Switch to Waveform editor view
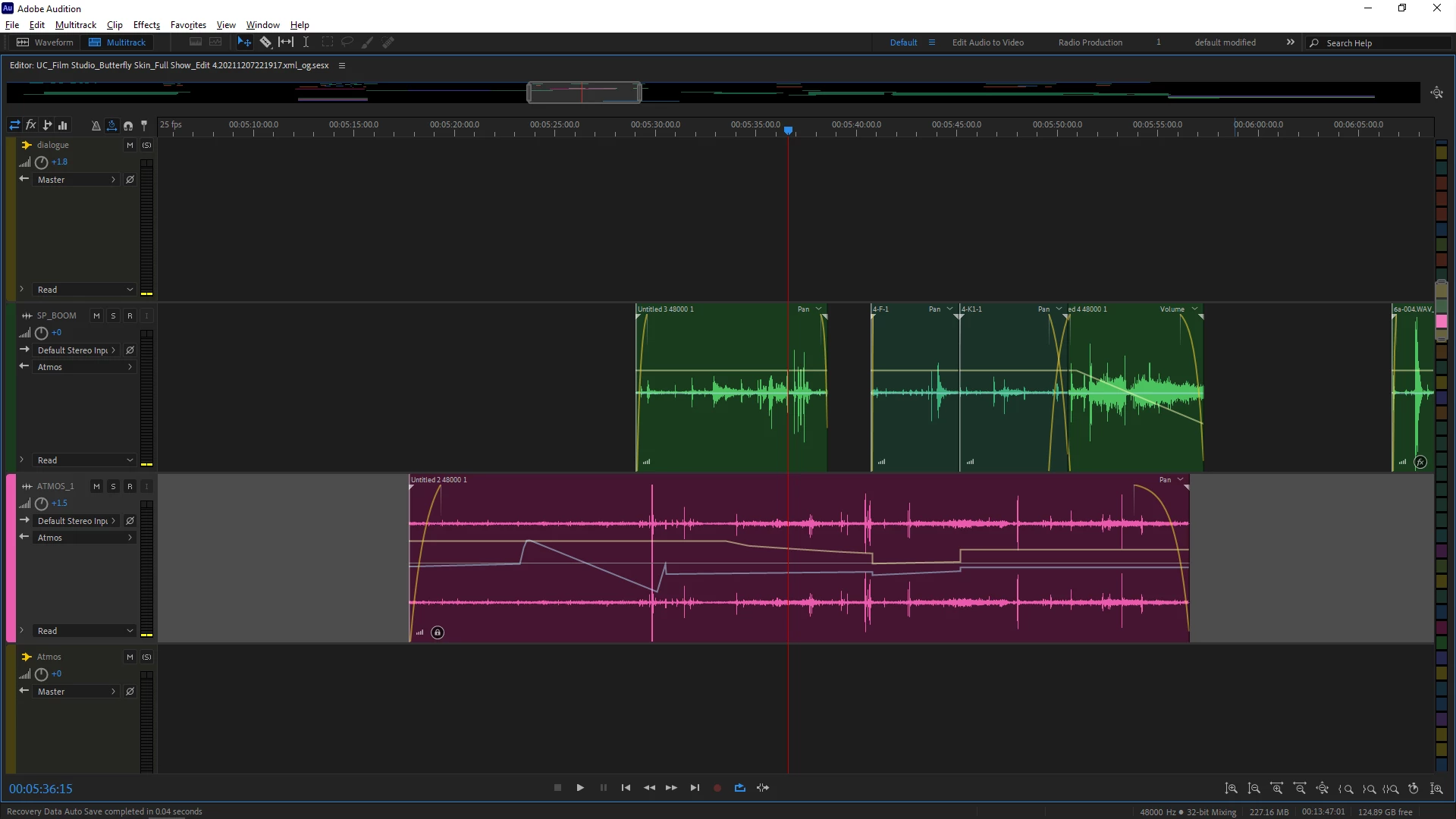1456x819 pixels. coord(45,42)
